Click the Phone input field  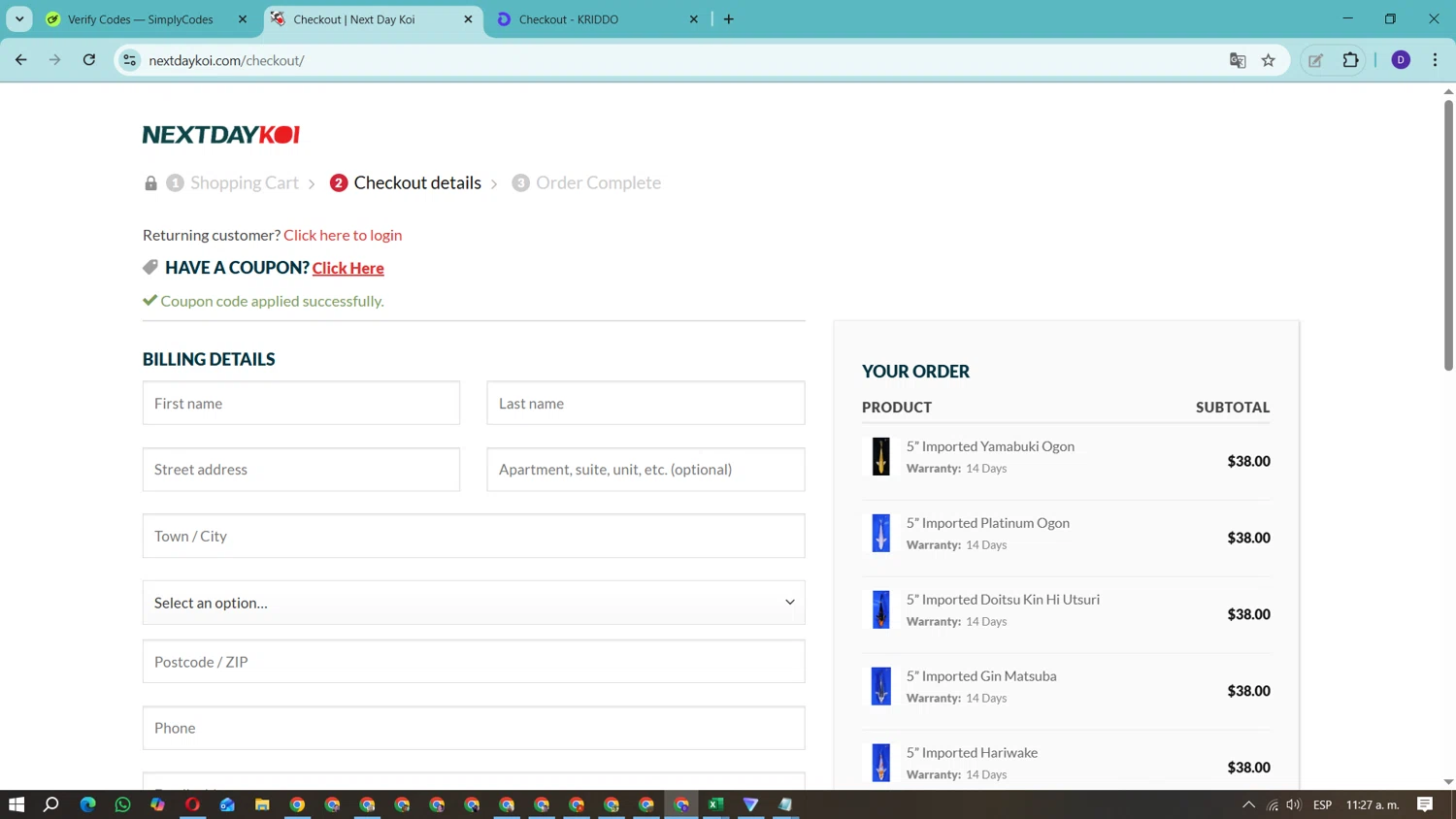coord(474,728)
